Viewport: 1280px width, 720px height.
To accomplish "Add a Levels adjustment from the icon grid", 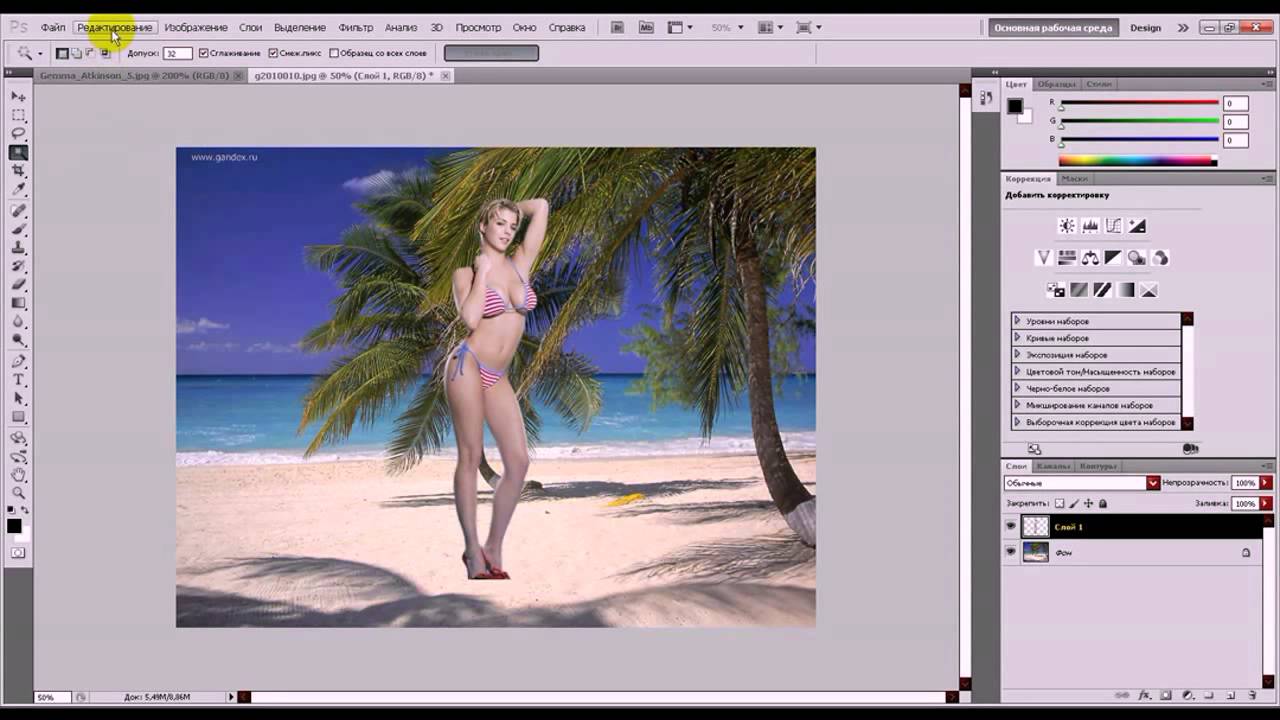I will (1090, 226).
